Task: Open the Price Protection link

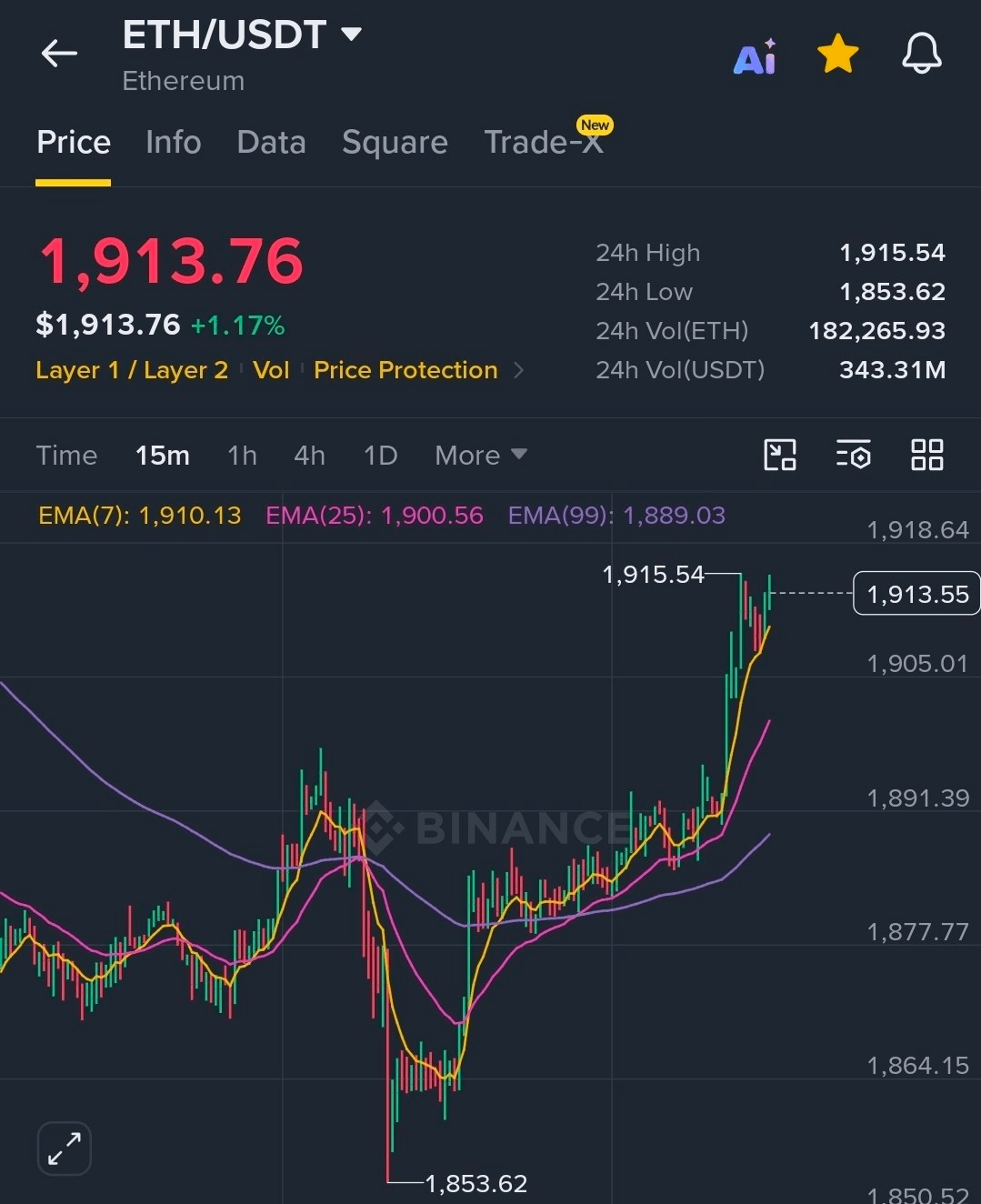Action: point(405,370)
